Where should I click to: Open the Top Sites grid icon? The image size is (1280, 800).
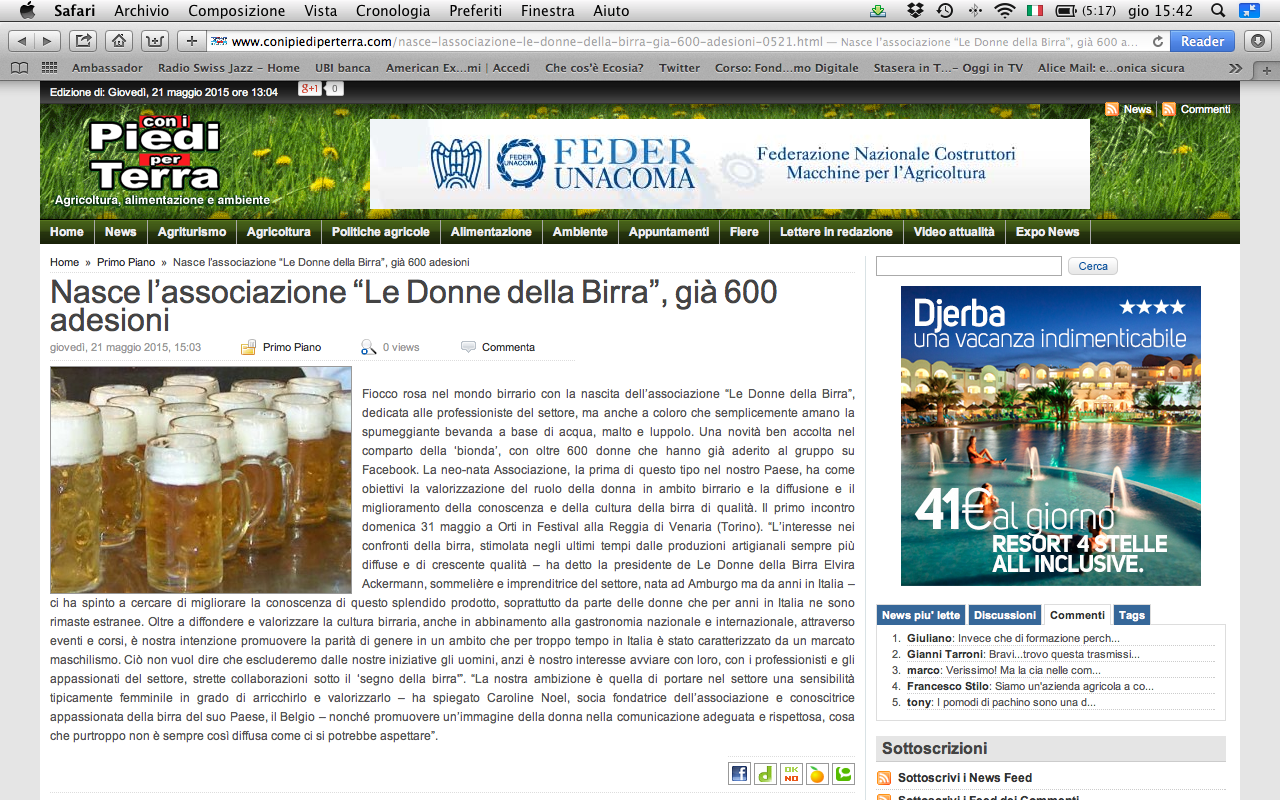(x=49, y=68)
